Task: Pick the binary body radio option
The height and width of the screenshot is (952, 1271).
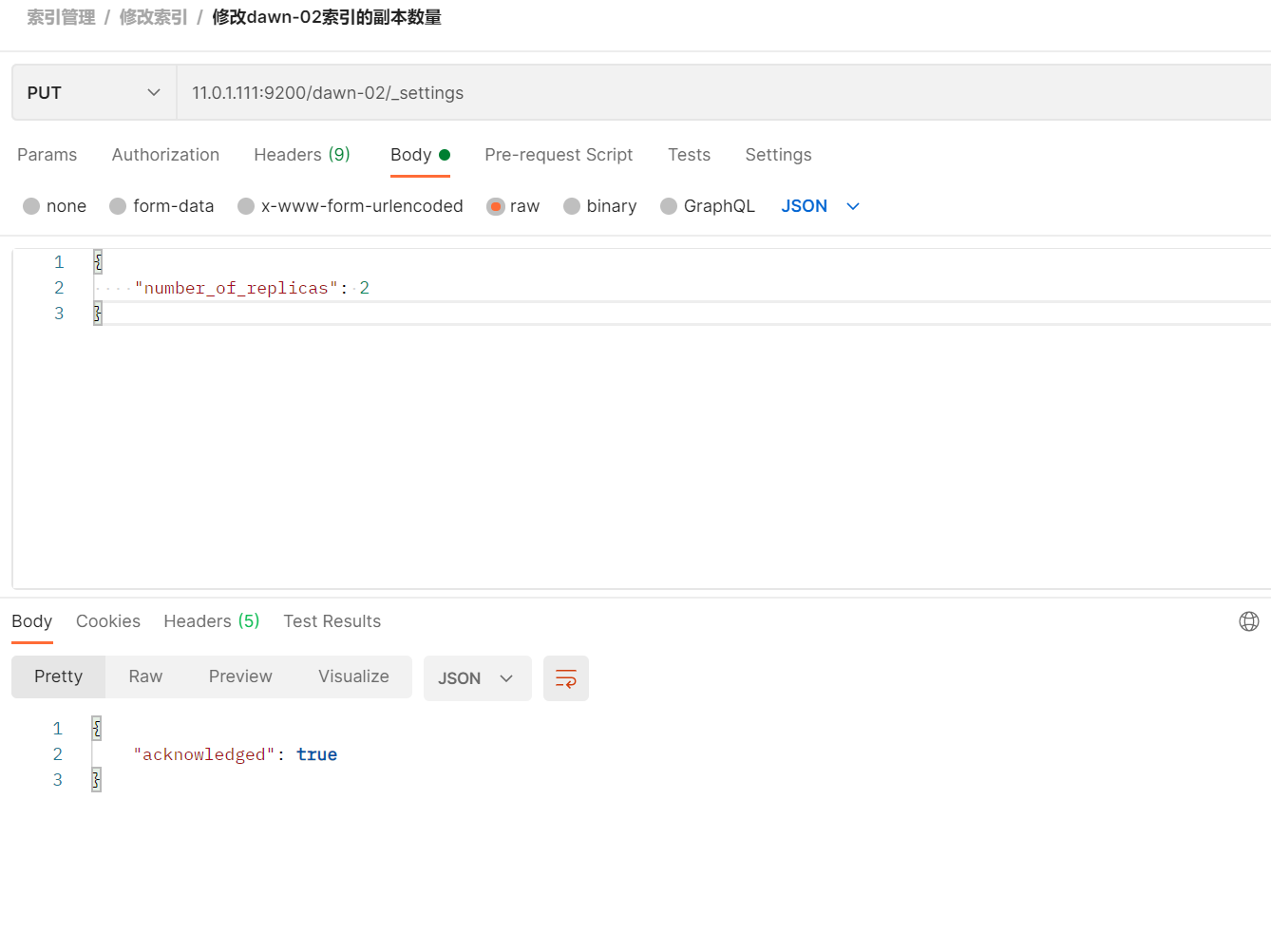Action: [572, 206]
